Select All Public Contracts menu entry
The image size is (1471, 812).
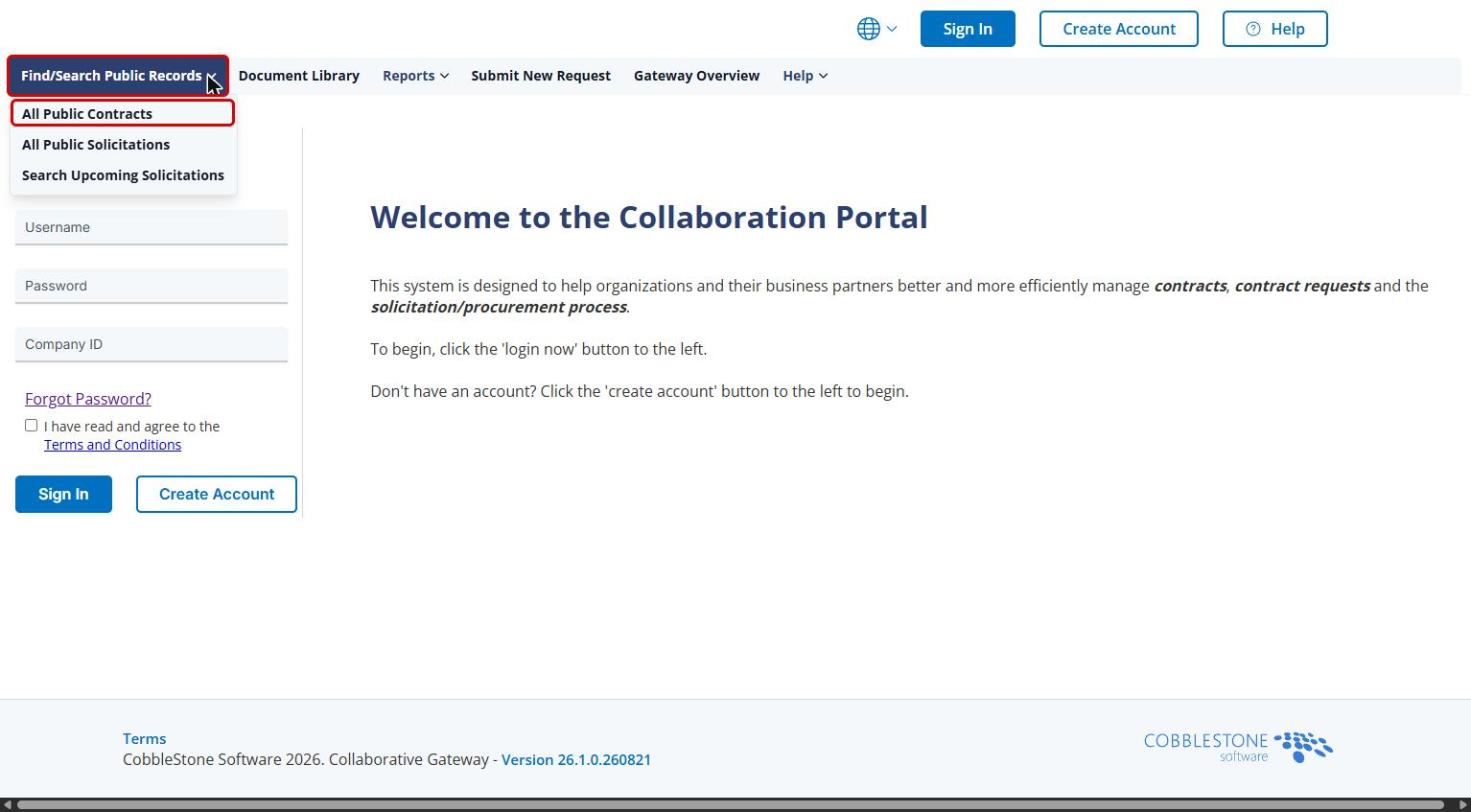[x=123, y=114]
